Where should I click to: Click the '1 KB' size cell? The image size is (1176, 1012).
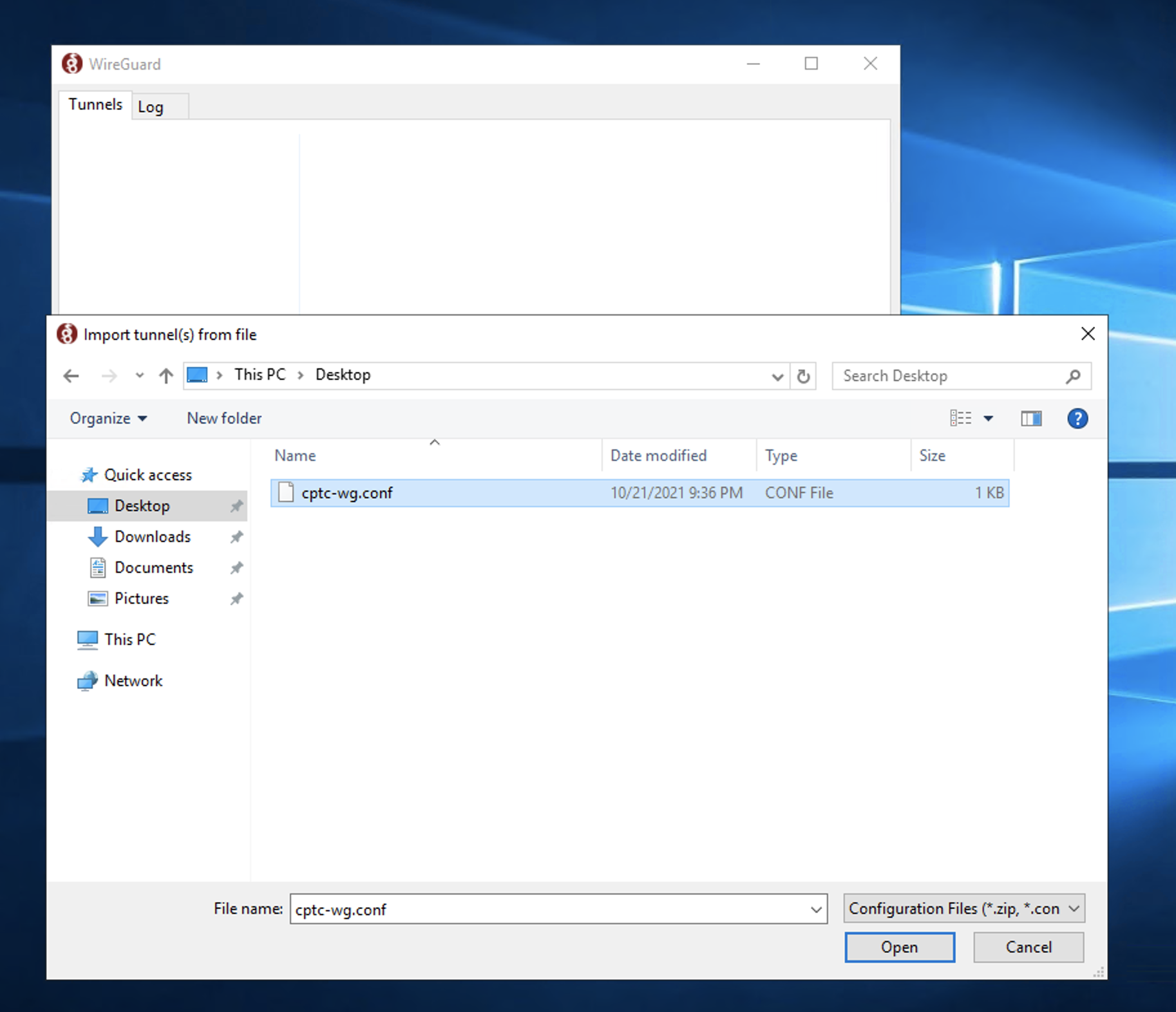click(989, 493)
